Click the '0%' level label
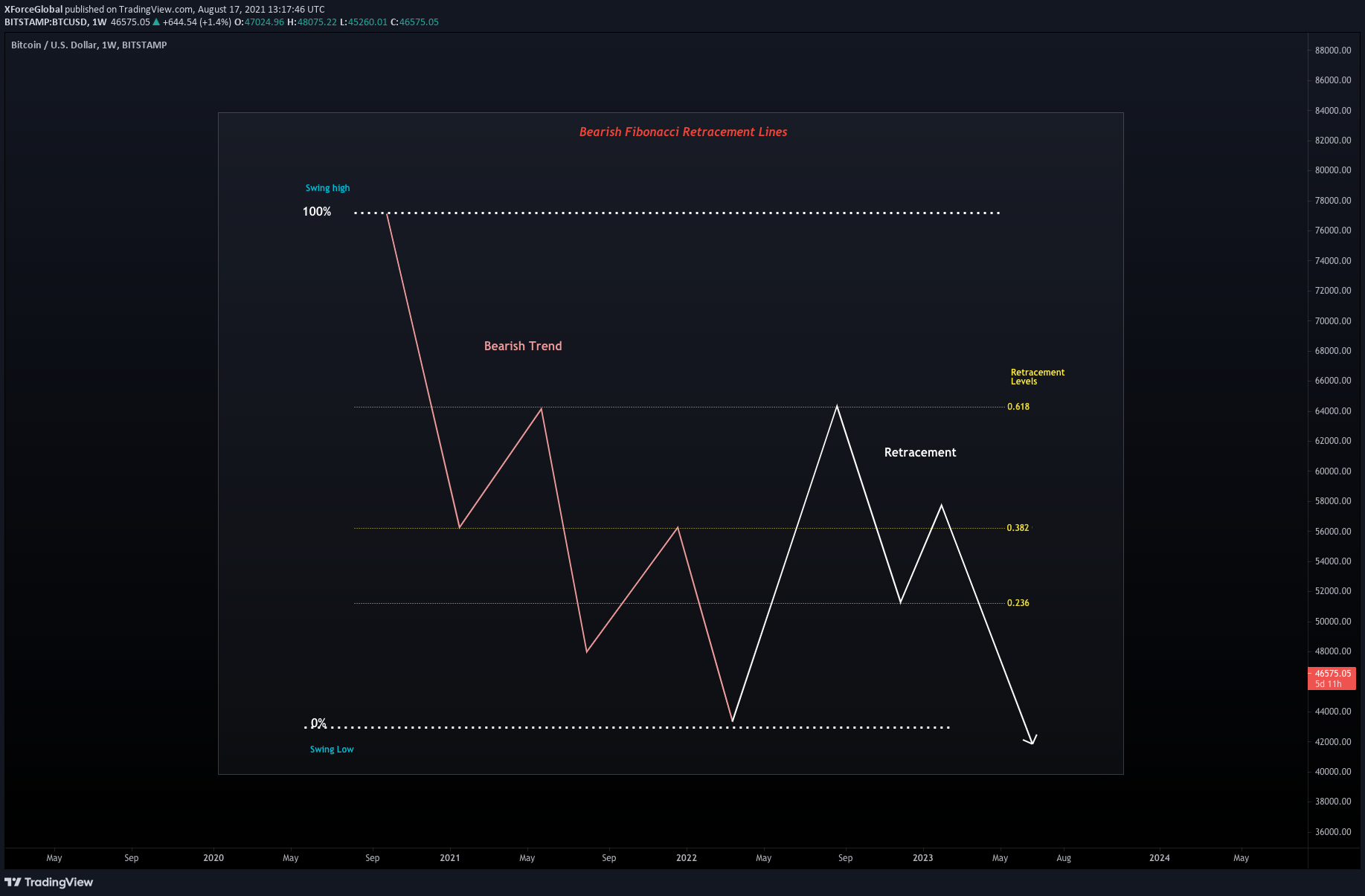 point(318,723)
